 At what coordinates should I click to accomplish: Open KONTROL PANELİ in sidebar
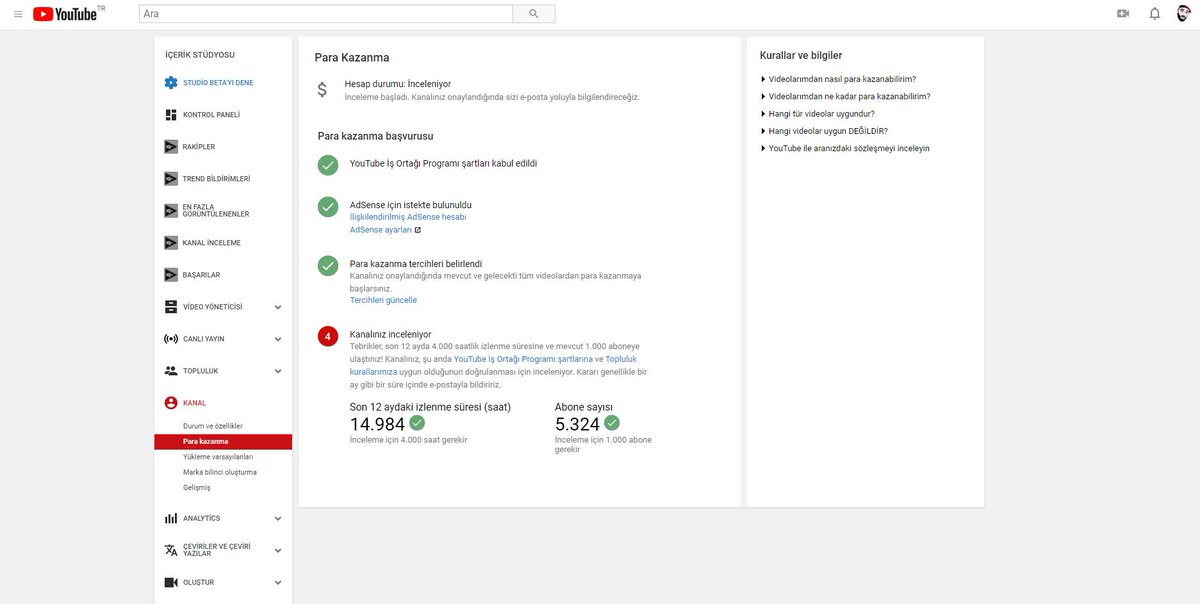tap(211, 115)
